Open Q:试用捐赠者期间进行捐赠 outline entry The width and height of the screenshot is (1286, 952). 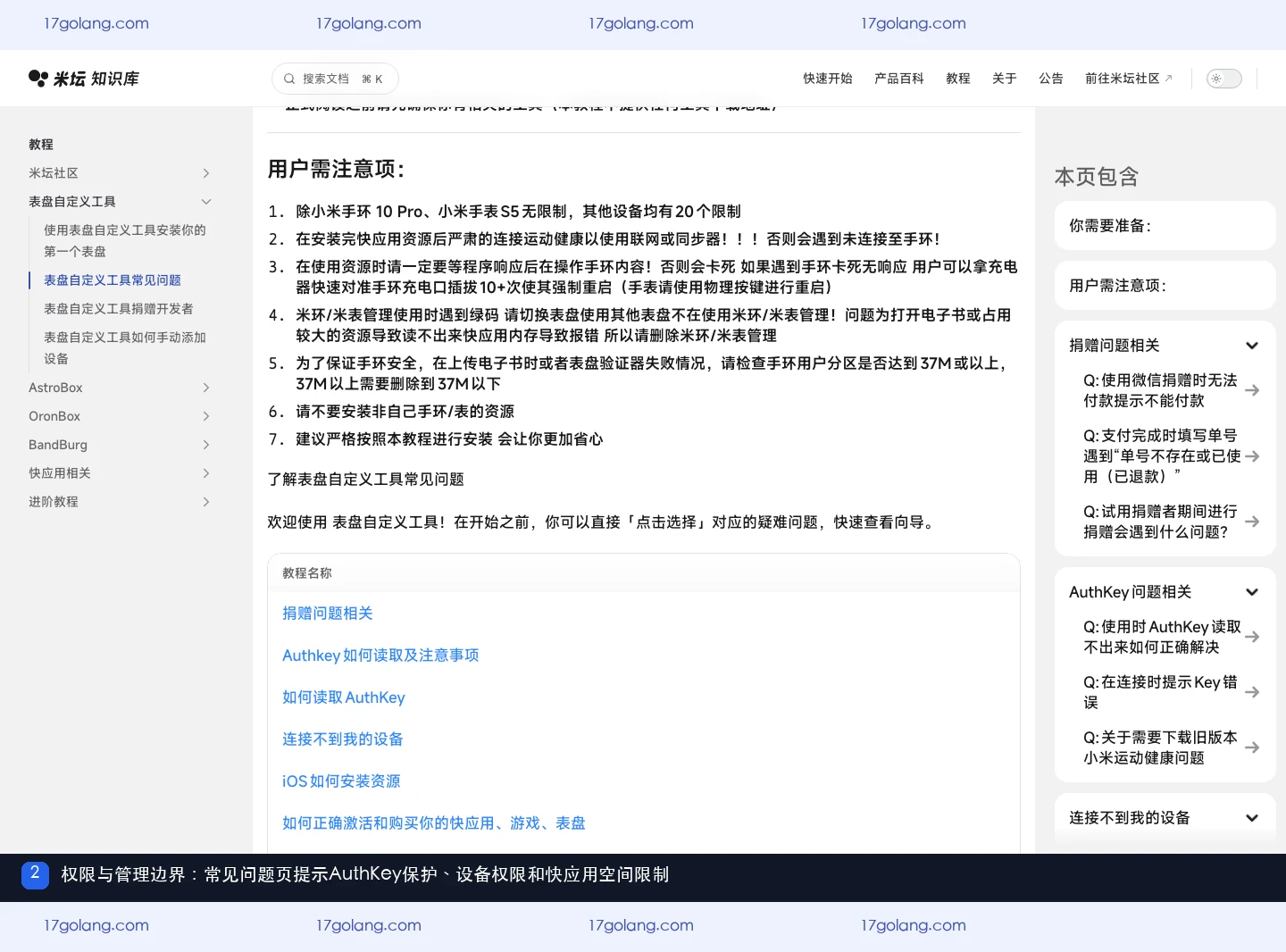[1160, 522]
